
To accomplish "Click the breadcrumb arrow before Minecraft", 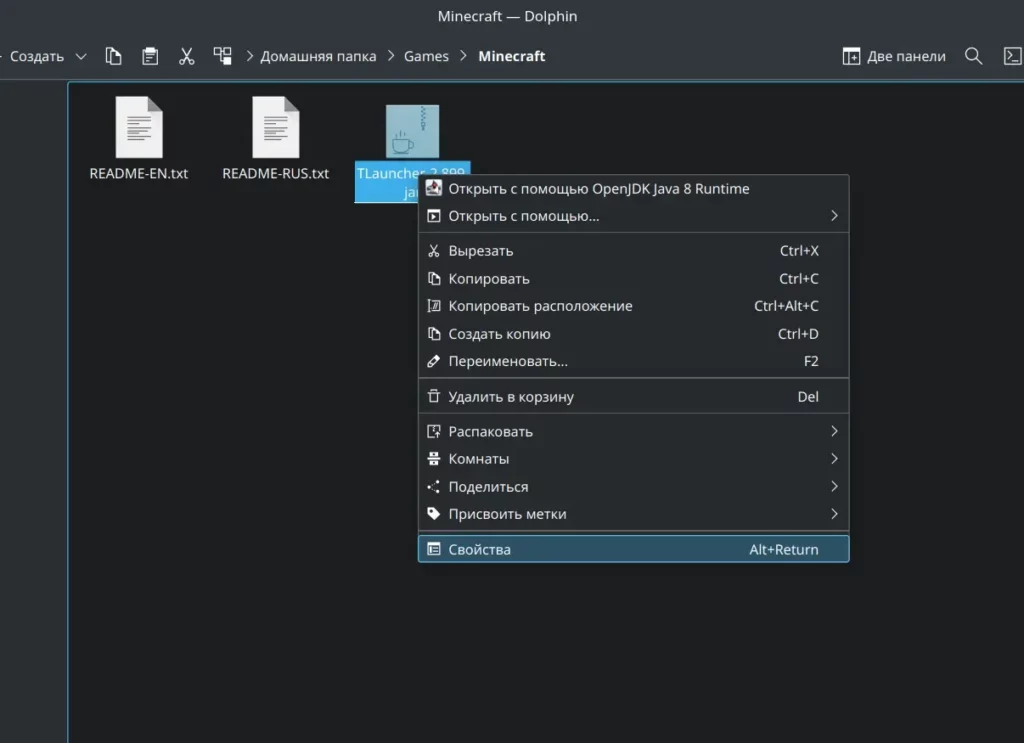I will [x=464, y=56].
